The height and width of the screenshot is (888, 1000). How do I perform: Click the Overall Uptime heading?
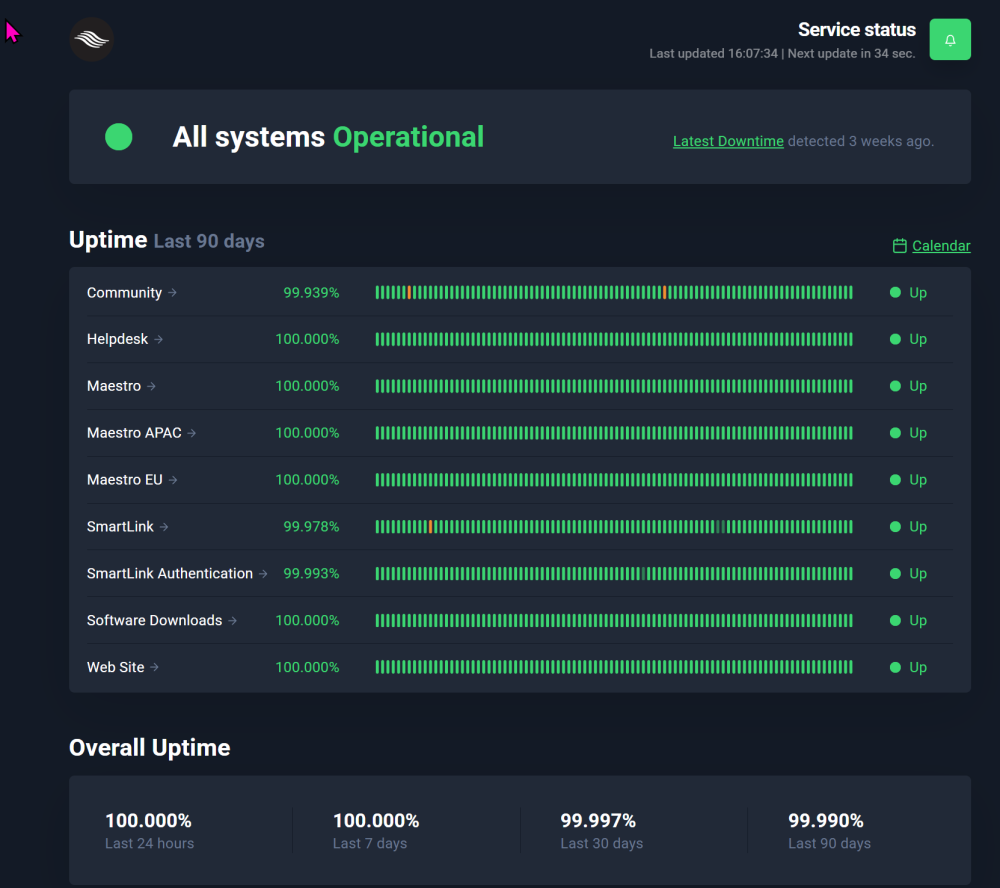click(x=149, y=748)
